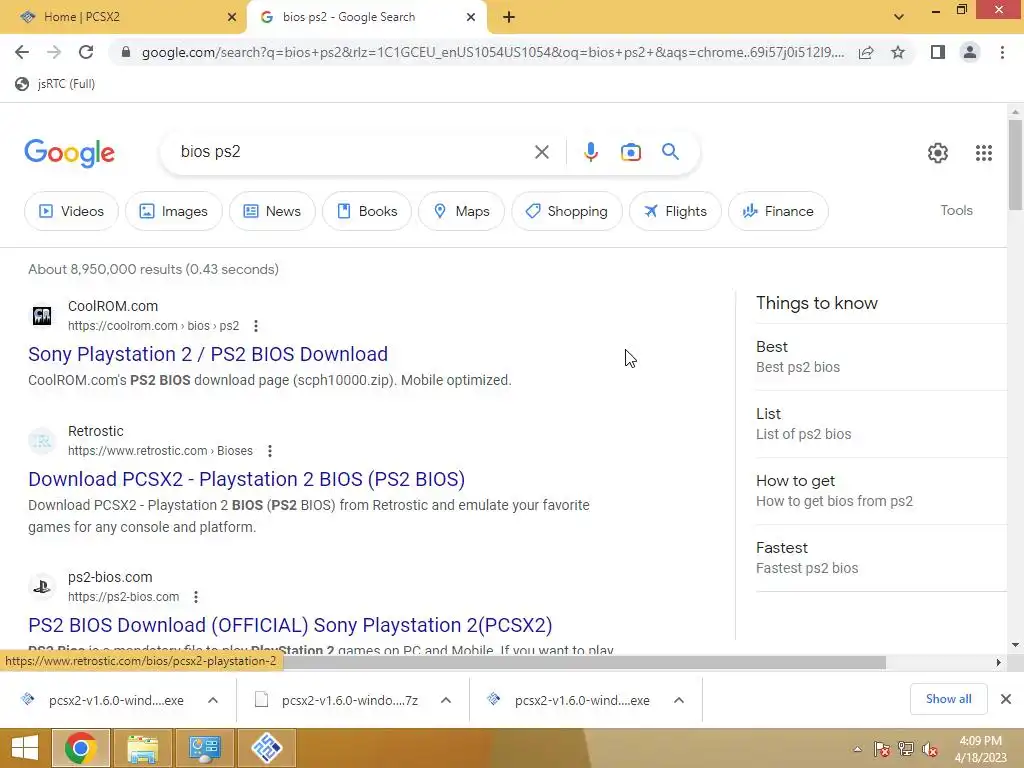This screenshot has width=1024, height=768.
Task: Click the muted volume tray icon
Action: [930, 749]
